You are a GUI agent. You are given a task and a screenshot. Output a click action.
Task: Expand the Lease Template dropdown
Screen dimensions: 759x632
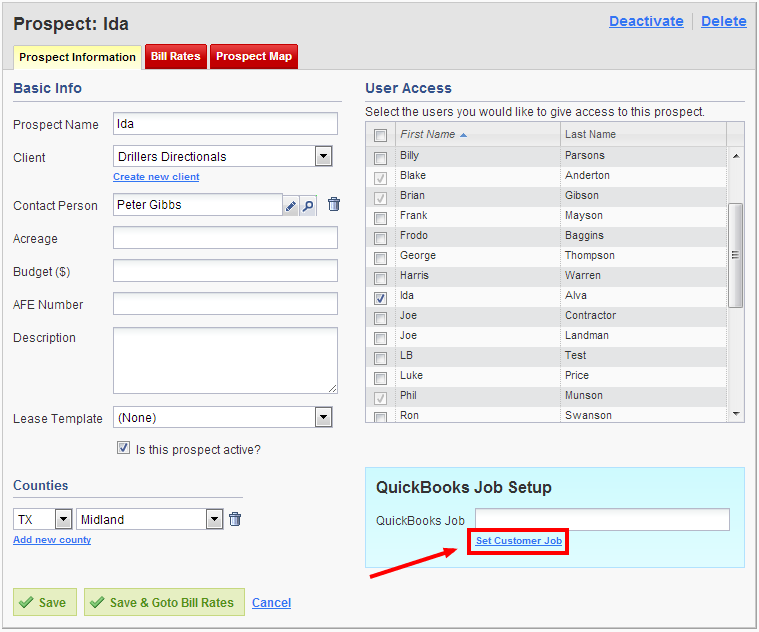(x=323, y=418)
